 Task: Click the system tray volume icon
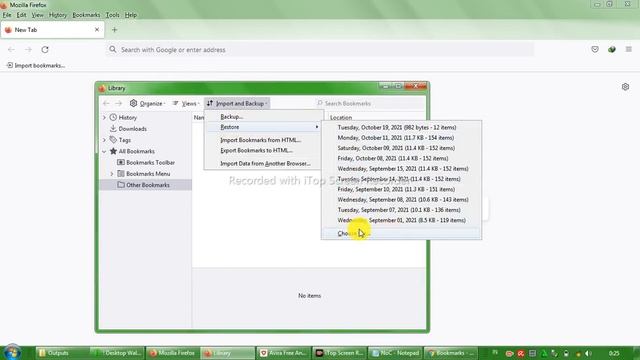click(589, 353)
